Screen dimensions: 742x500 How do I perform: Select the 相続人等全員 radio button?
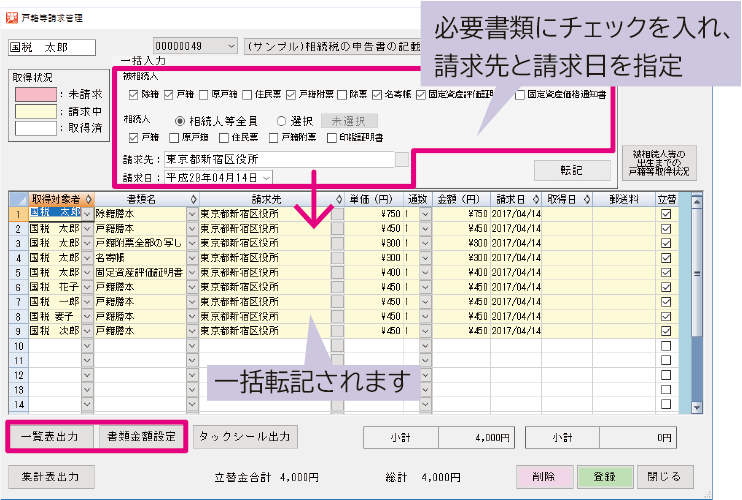(x=180, y=120)
